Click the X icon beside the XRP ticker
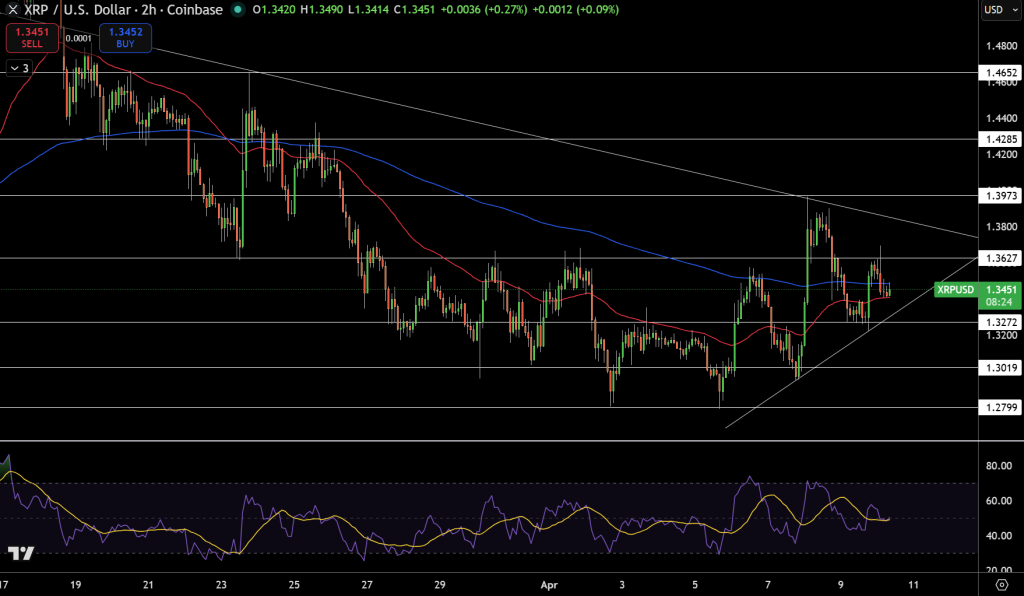This screenshot has height=596, width=1024. pos(11,11)
